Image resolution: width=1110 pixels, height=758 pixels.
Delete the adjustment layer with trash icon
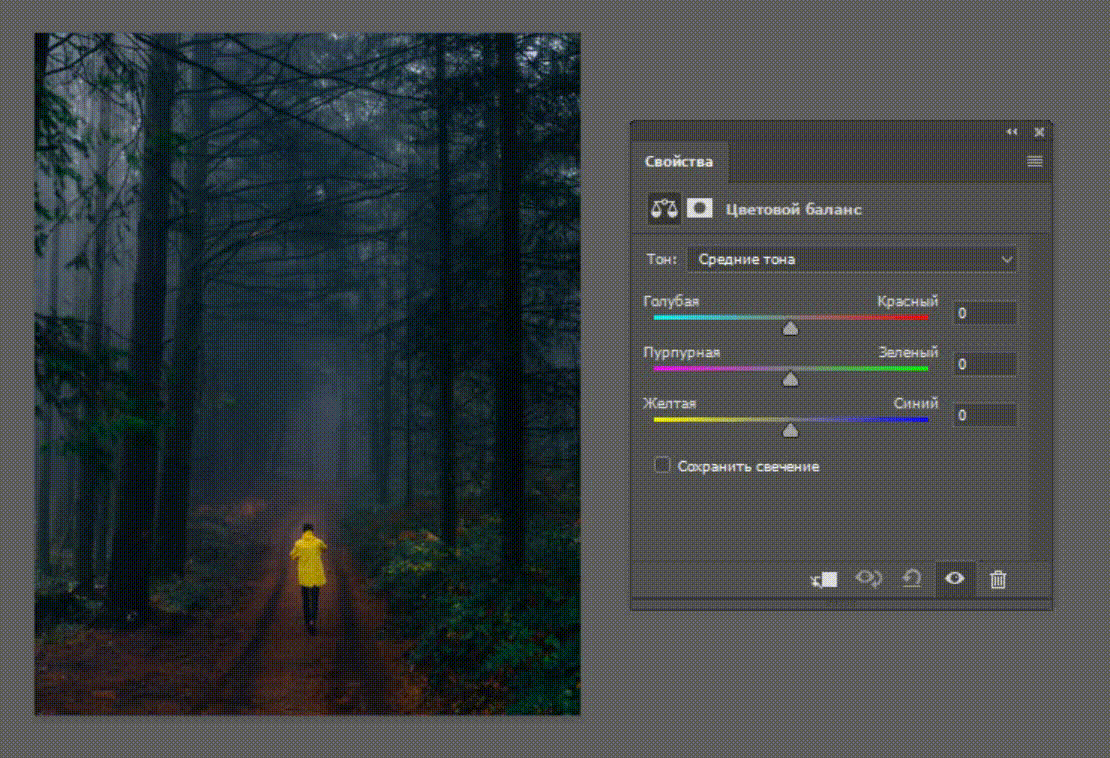998,580
